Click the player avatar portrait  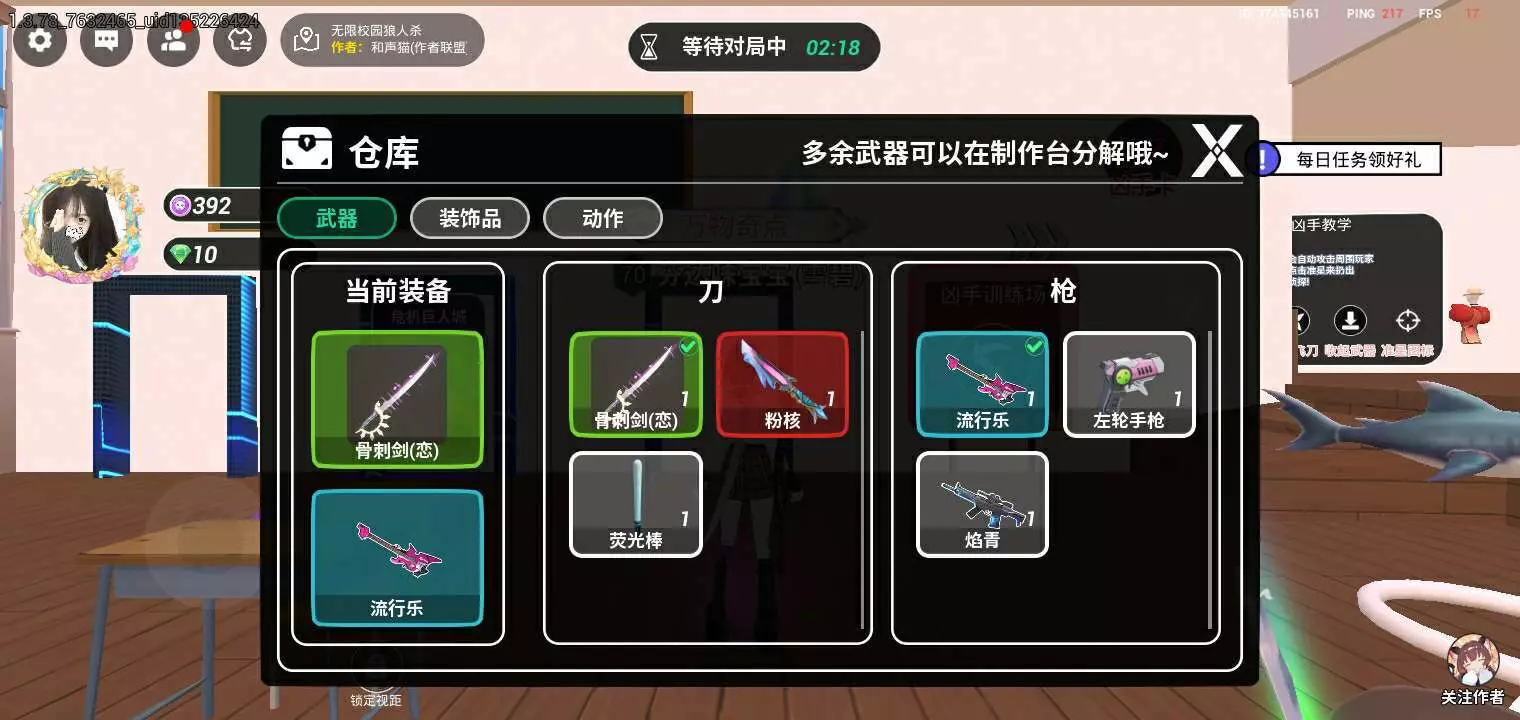[x=77, y=225]
